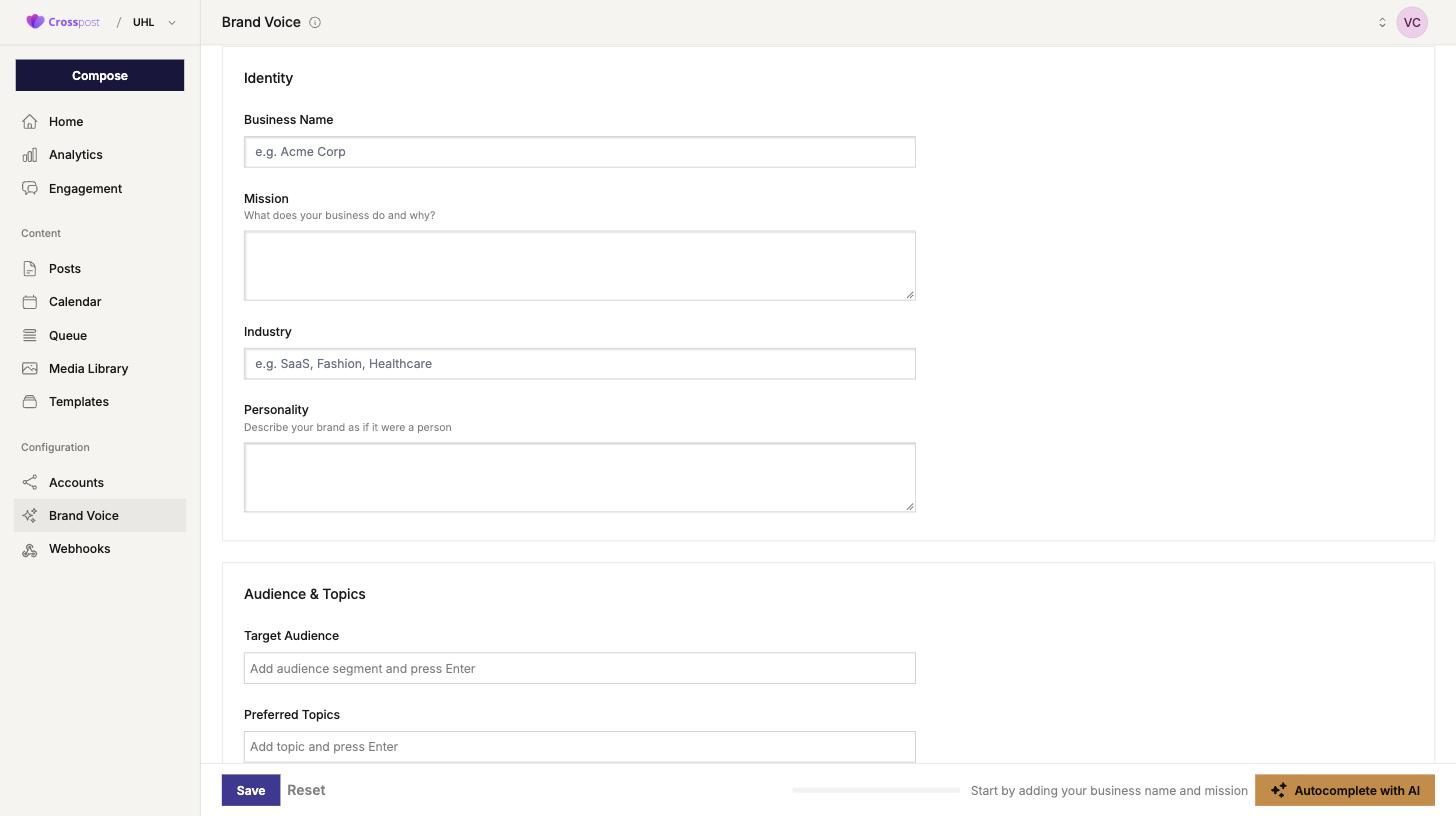Click into the Personality text area
1456x816 pixels.
tap(580, 478)
